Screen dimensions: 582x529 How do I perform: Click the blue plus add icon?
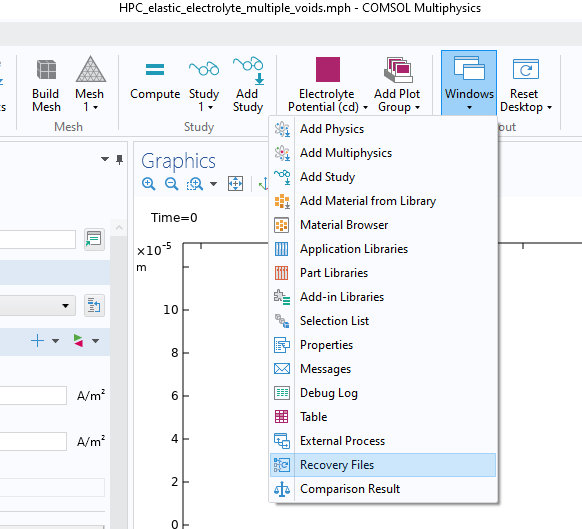pos(37,341)
